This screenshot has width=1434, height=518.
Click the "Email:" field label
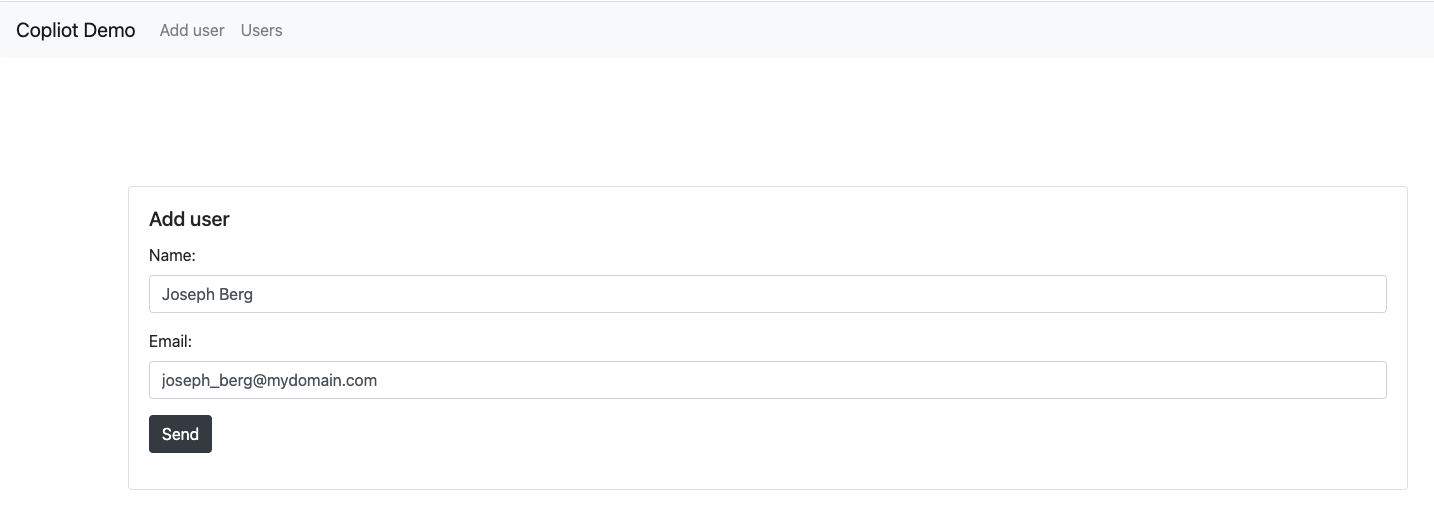pyautogui.click(x=170, y=341)
